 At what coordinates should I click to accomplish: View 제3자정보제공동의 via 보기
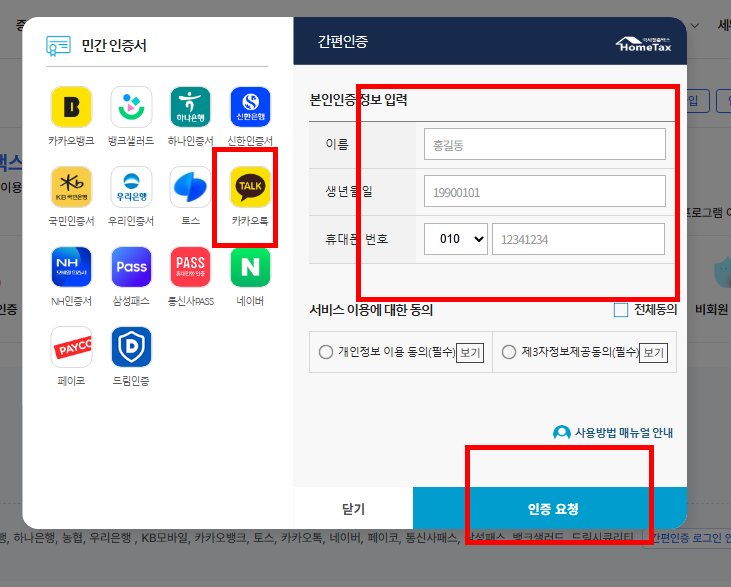(653, 352)
